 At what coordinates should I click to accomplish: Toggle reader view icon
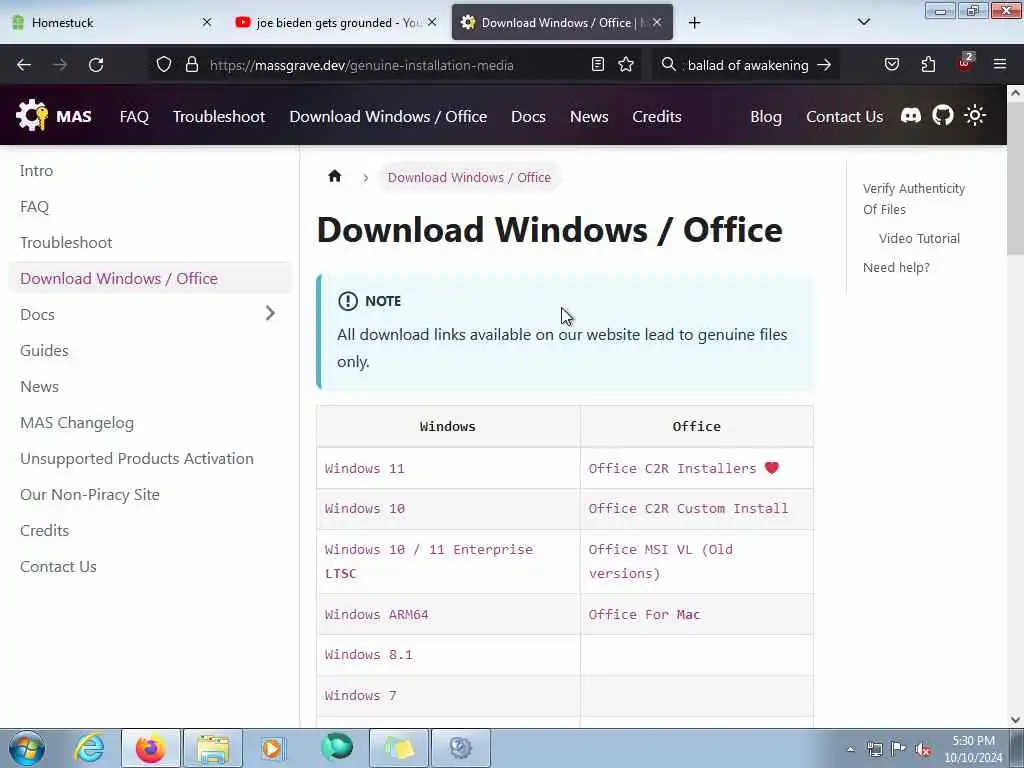point(598,64)
